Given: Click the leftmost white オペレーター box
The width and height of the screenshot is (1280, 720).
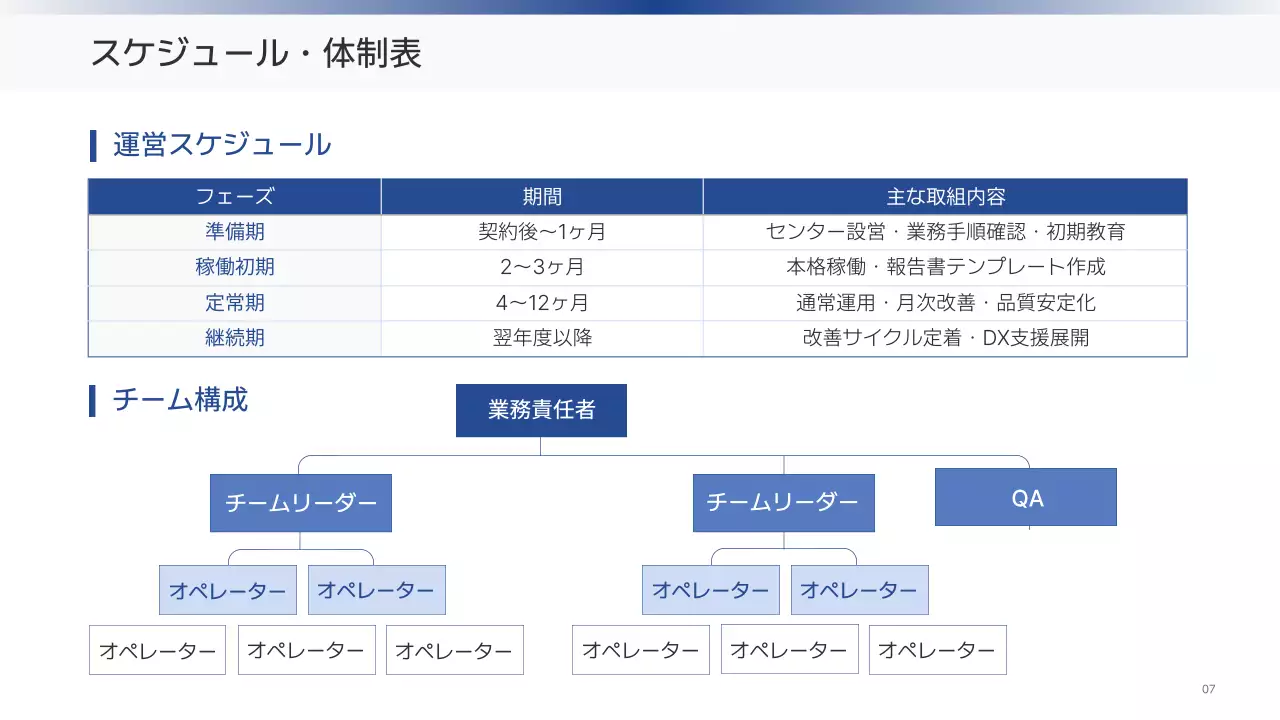Looking at the screenshot, I should pos(157,650).
